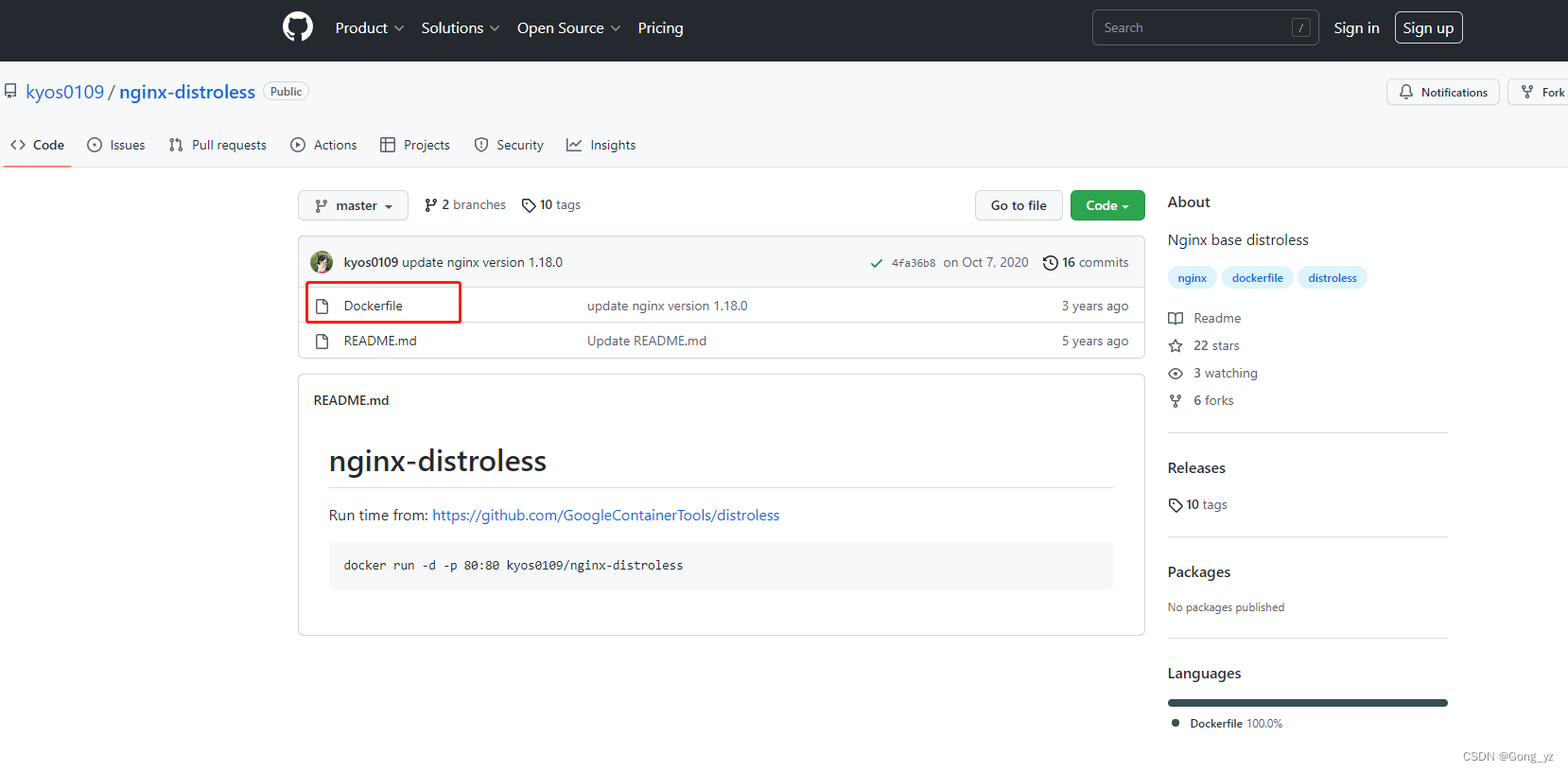Viewport: 1568px width, 772px height.
Task: Open the nginx-distroless repository link
Action: pyautogui.click(x=187, y=92)
